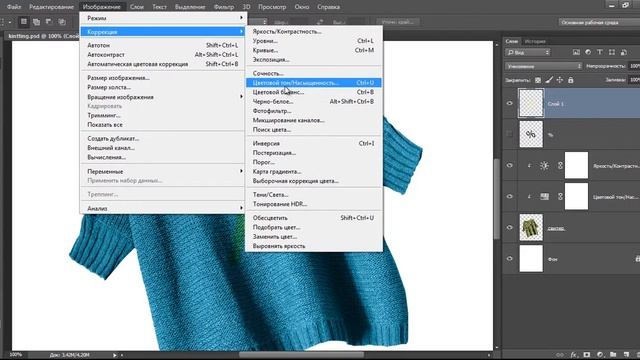Select the new selection mode icon

click(24, 22)
